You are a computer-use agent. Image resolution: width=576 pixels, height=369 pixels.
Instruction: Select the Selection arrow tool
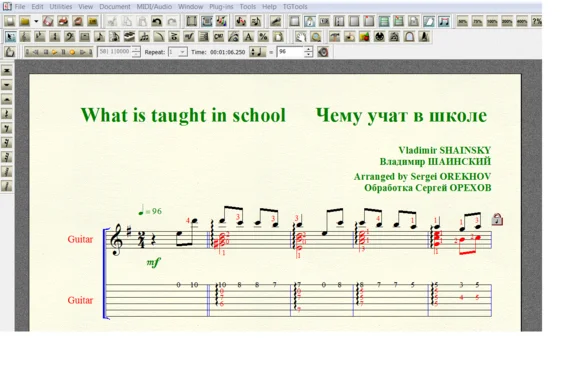(x=10, y=36)
